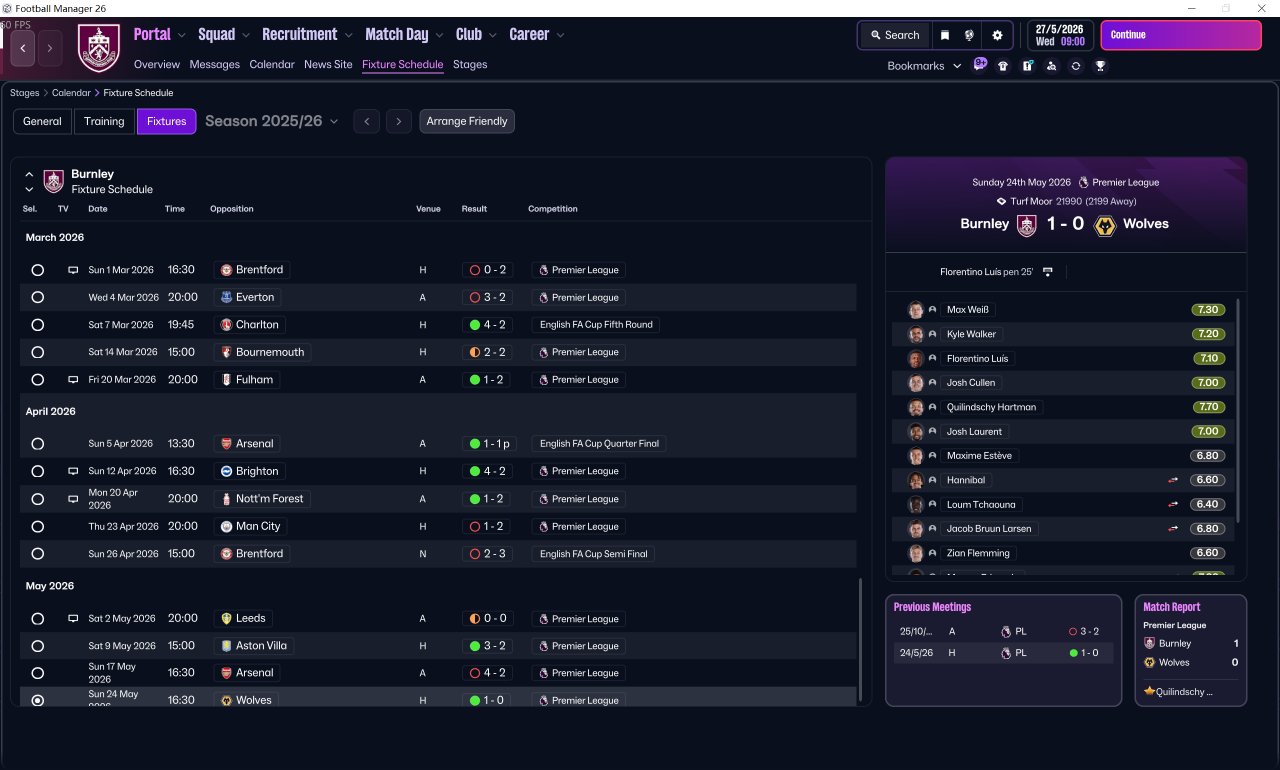
Task: Click the player ratings list scrollbar
Action: [1239, 410]
